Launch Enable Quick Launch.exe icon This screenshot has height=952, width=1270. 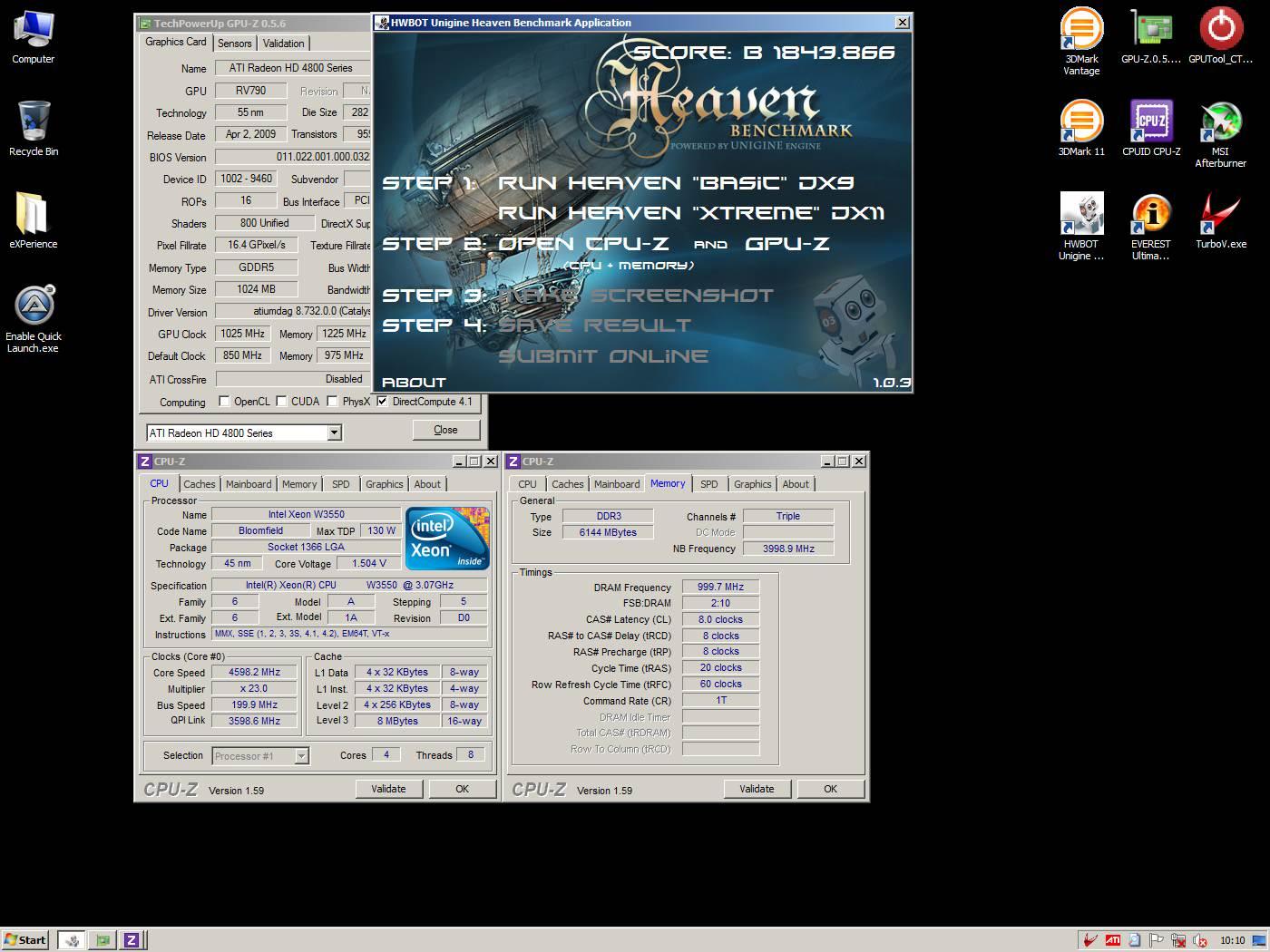33,319
